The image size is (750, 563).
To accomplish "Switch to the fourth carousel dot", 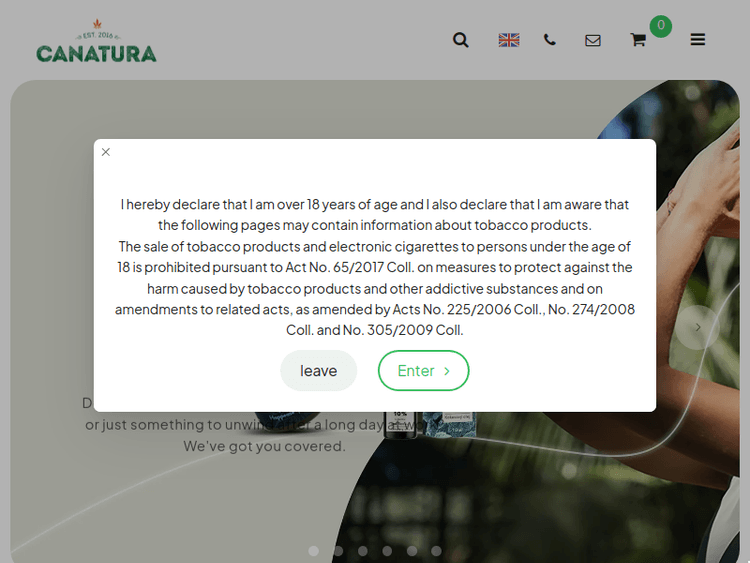I will tap(387, 551).
